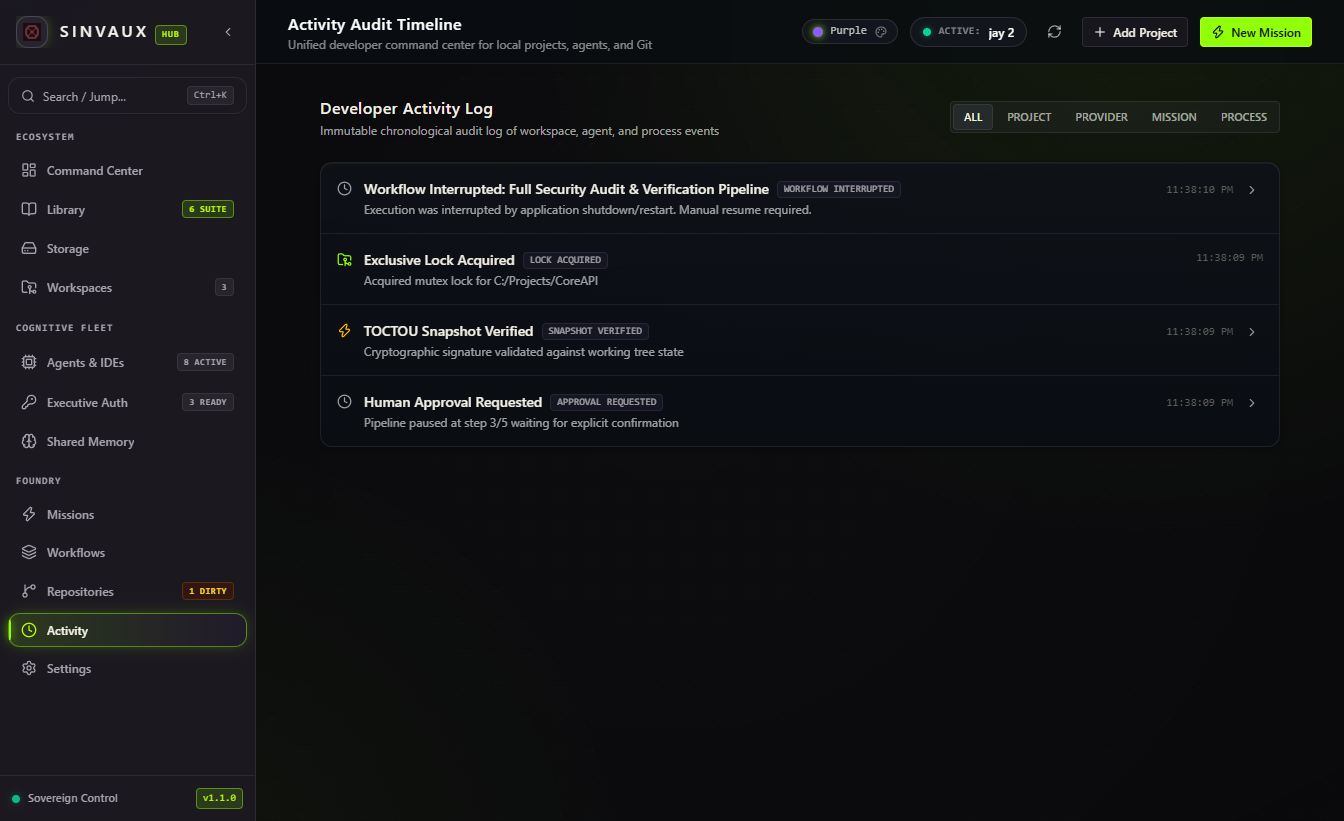
Task: Select the PROJECT filter tab
Action: point(1029,117)
